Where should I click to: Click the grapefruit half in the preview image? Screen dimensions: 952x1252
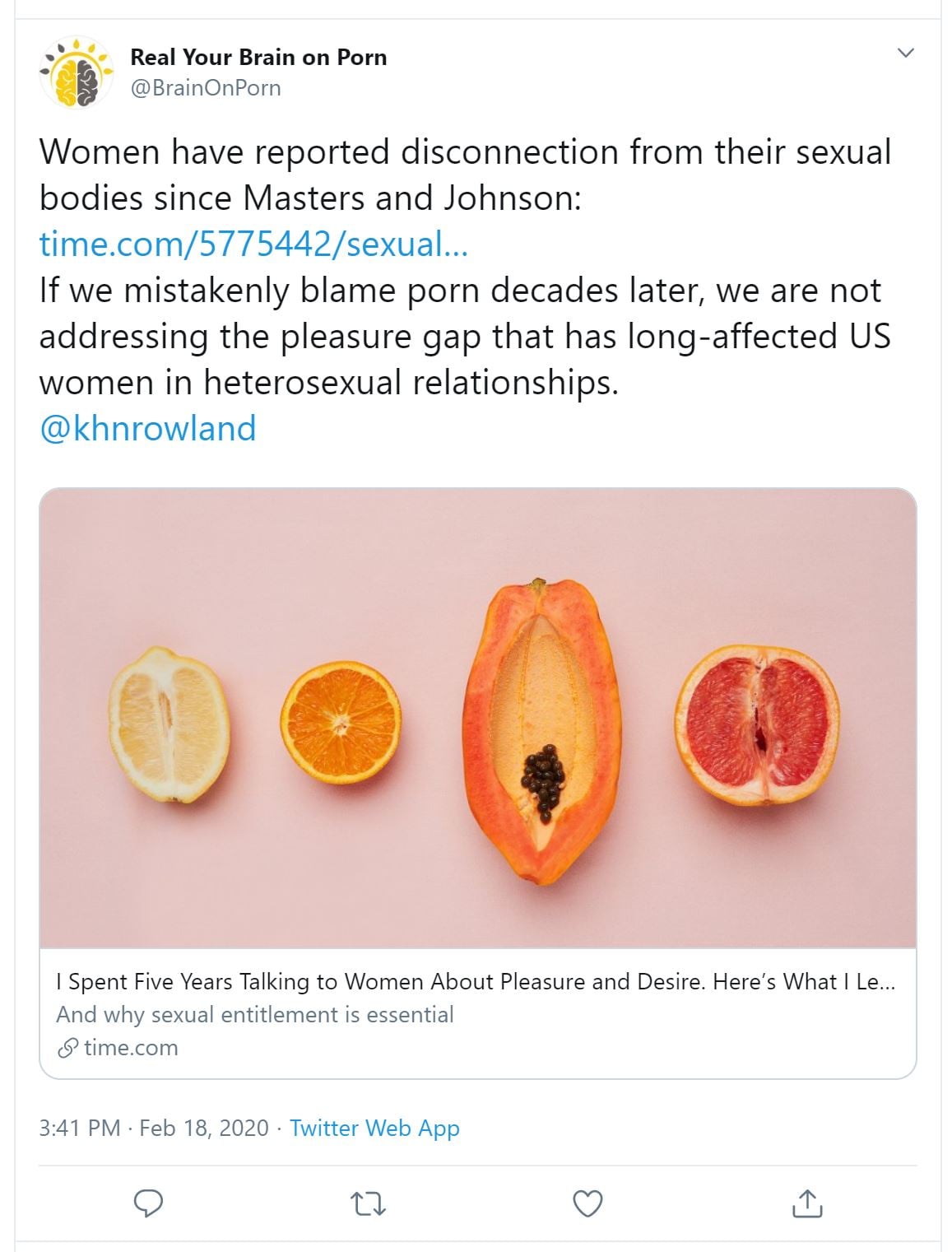(x=757, y=724)
